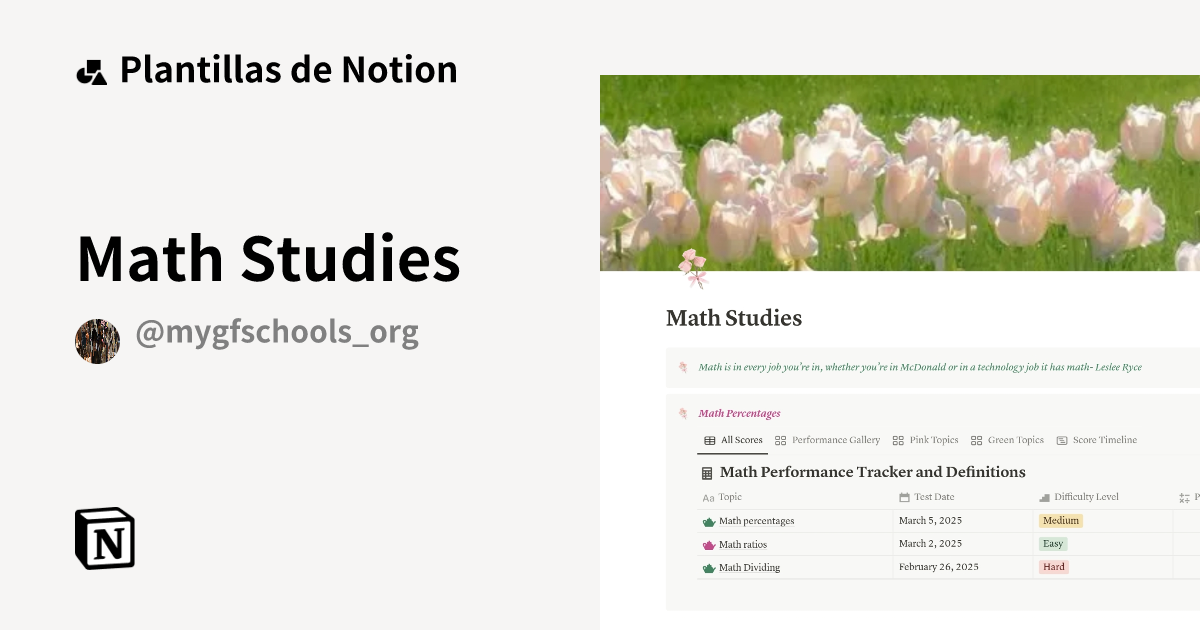Click the @mygfschools_org author link

pyautogui.click(x=278, y=331)
